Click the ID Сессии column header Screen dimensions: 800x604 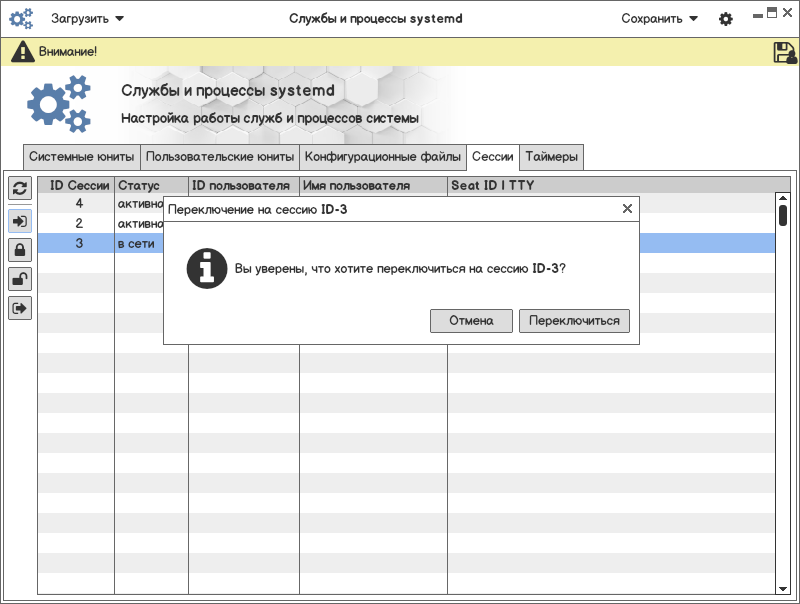point(77,185)
